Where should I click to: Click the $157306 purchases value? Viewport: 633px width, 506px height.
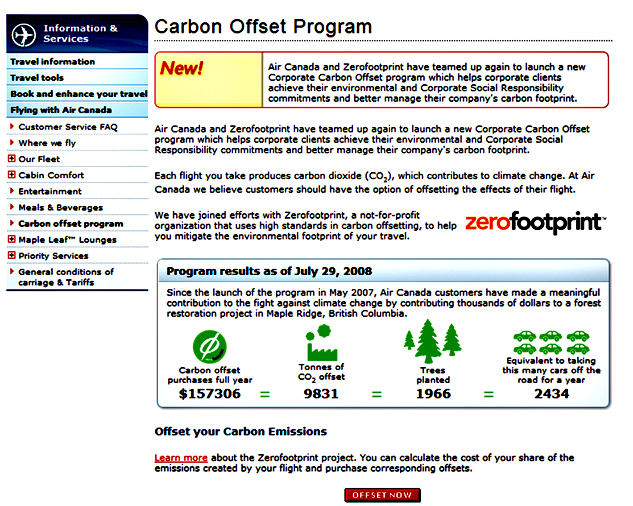[210, 394]
